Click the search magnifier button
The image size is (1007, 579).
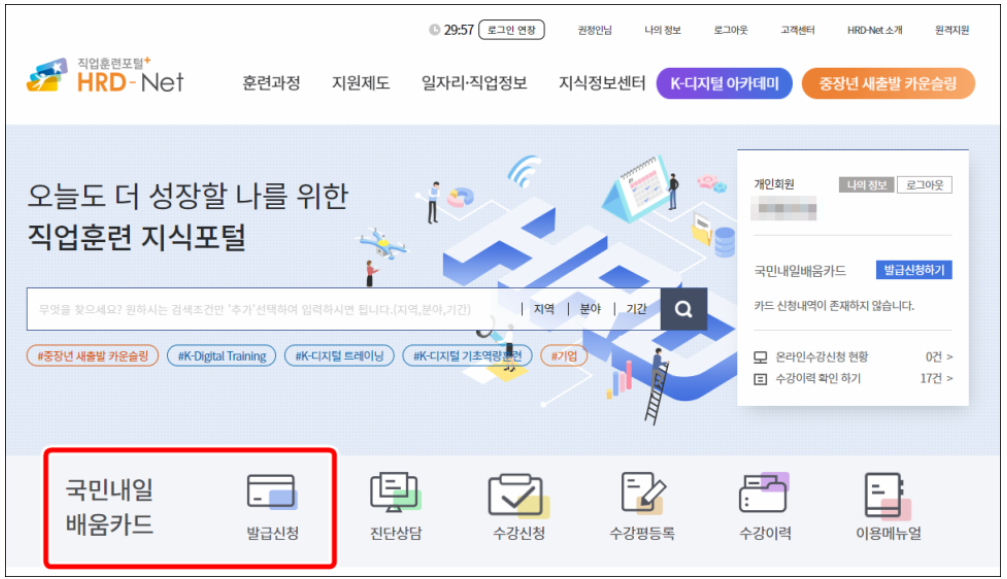(x=683, y=309)
